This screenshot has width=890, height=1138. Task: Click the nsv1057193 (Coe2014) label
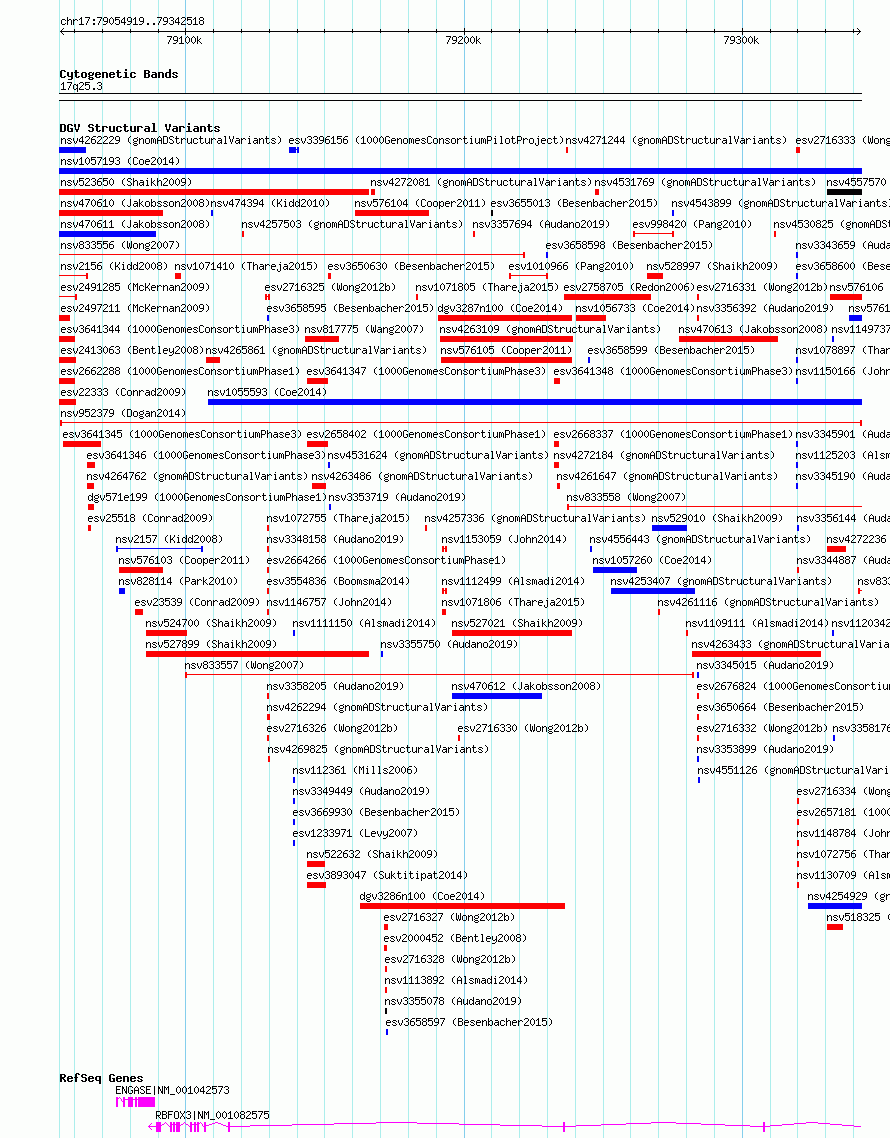click(120, 161)
